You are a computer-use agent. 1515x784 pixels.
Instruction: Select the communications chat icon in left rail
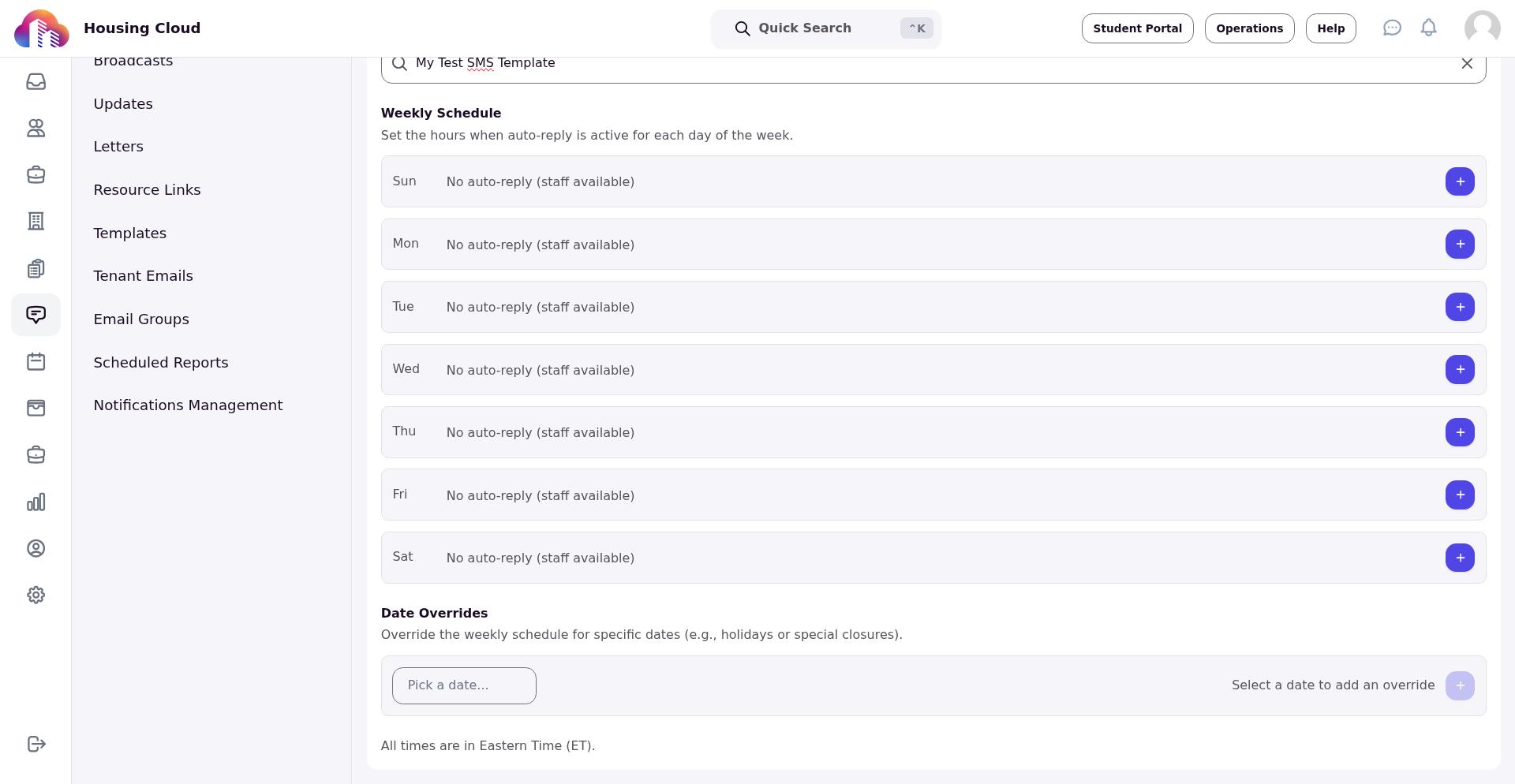[x=36, y=315]
